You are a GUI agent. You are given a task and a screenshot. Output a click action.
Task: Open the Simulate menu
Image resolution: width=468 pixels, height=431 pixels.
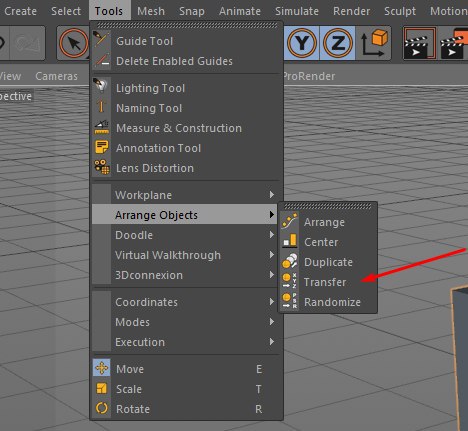click(297, 11)
